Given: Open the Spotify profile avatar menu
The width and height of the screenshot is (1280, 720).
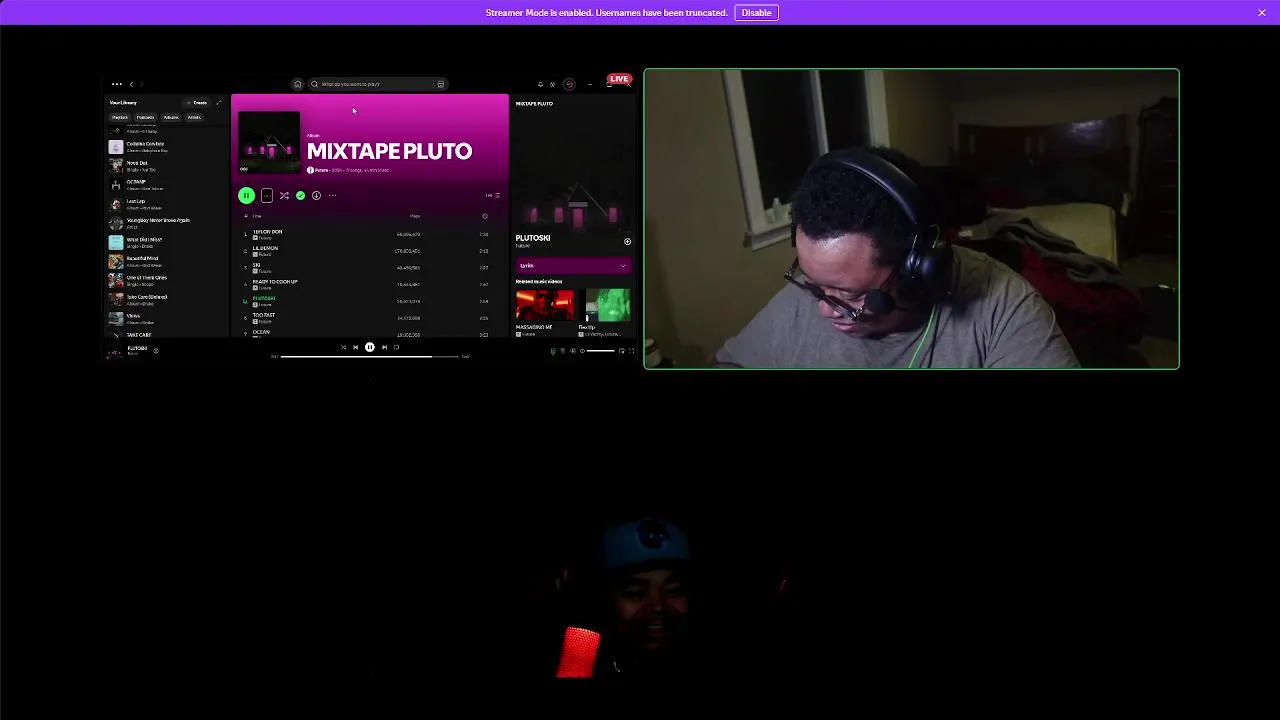Looking at the screenshot, I should [x=569, y=84].
